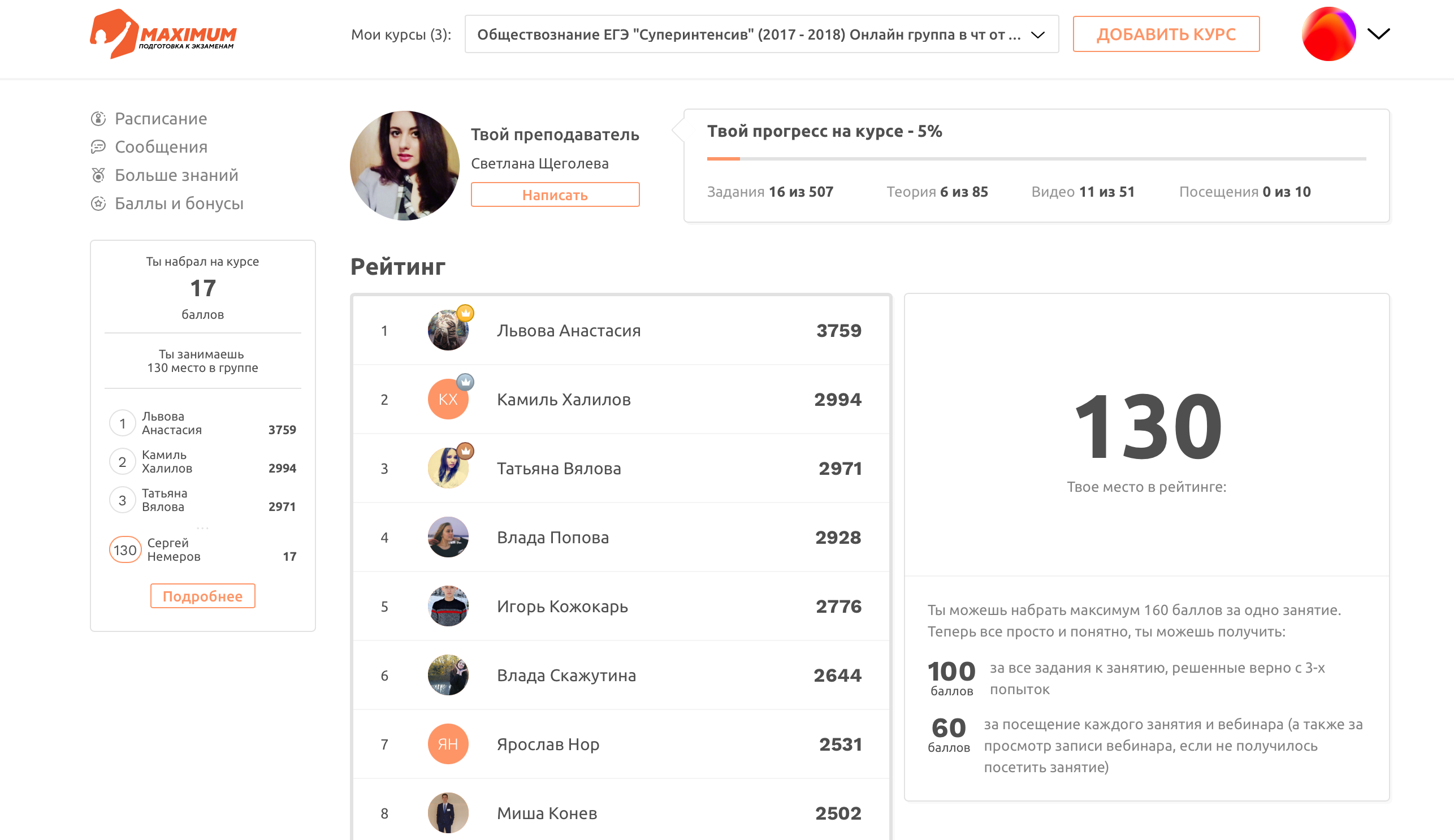Click the Написать button to message teacher
The width and height of the screenshot is (1454, 840).
(x=555, y=195)
